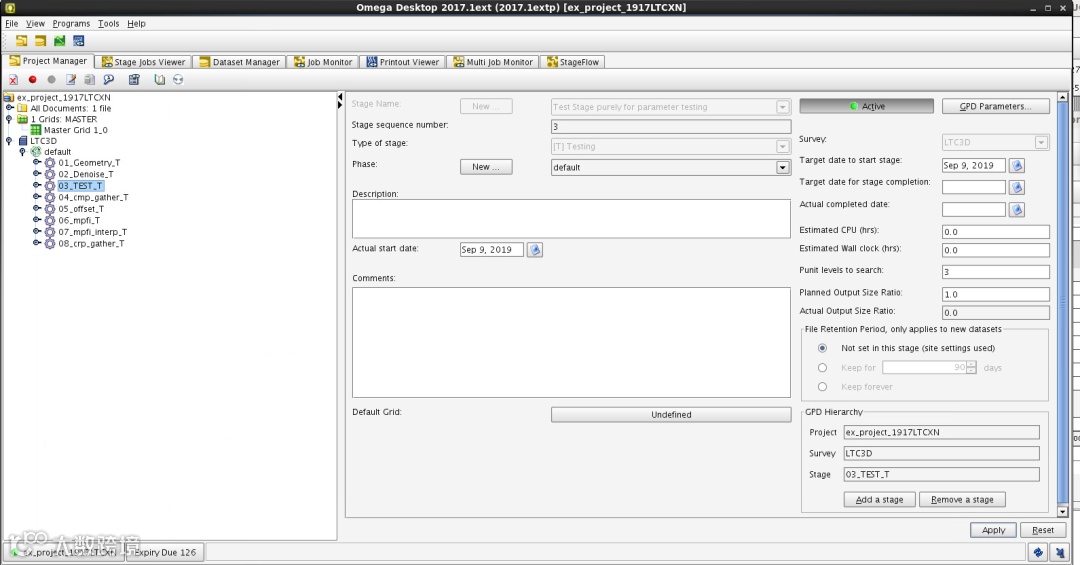This screenshot has width=1080, height=565.
Task: Click the blue clipboard checklist icon
Action: [134, 80]
